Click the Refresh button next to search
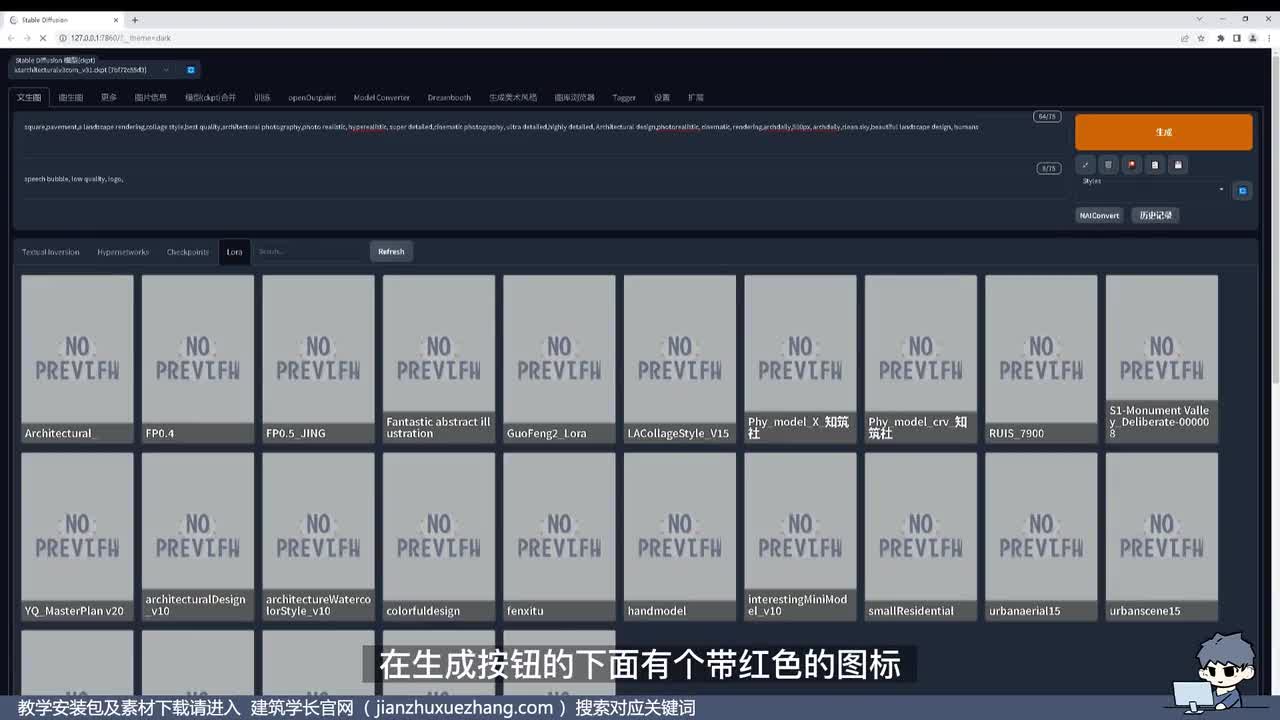 [x=391, y=252]
